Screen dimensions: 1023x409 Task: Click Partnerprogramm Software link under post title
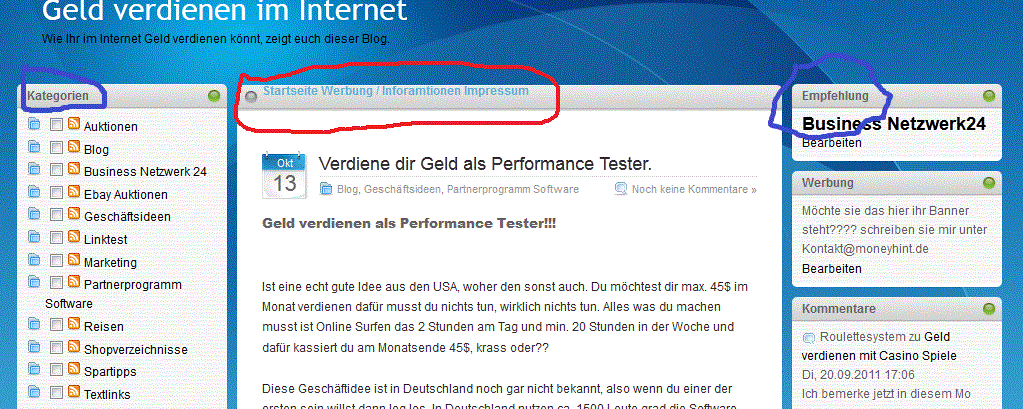pos(513,189)
